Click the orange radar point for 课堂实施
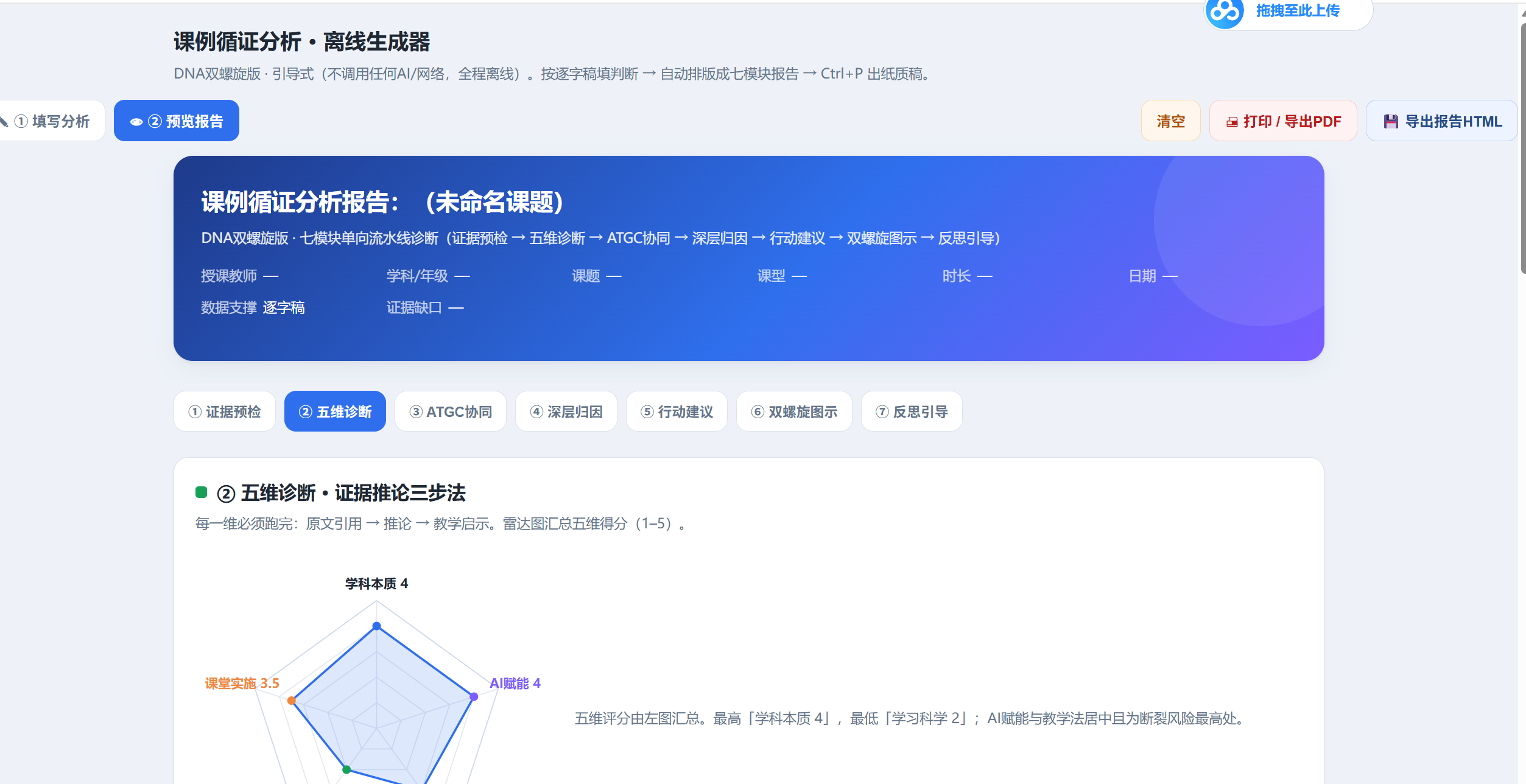This screenshot has width=1526, height=784. point(292,701)
